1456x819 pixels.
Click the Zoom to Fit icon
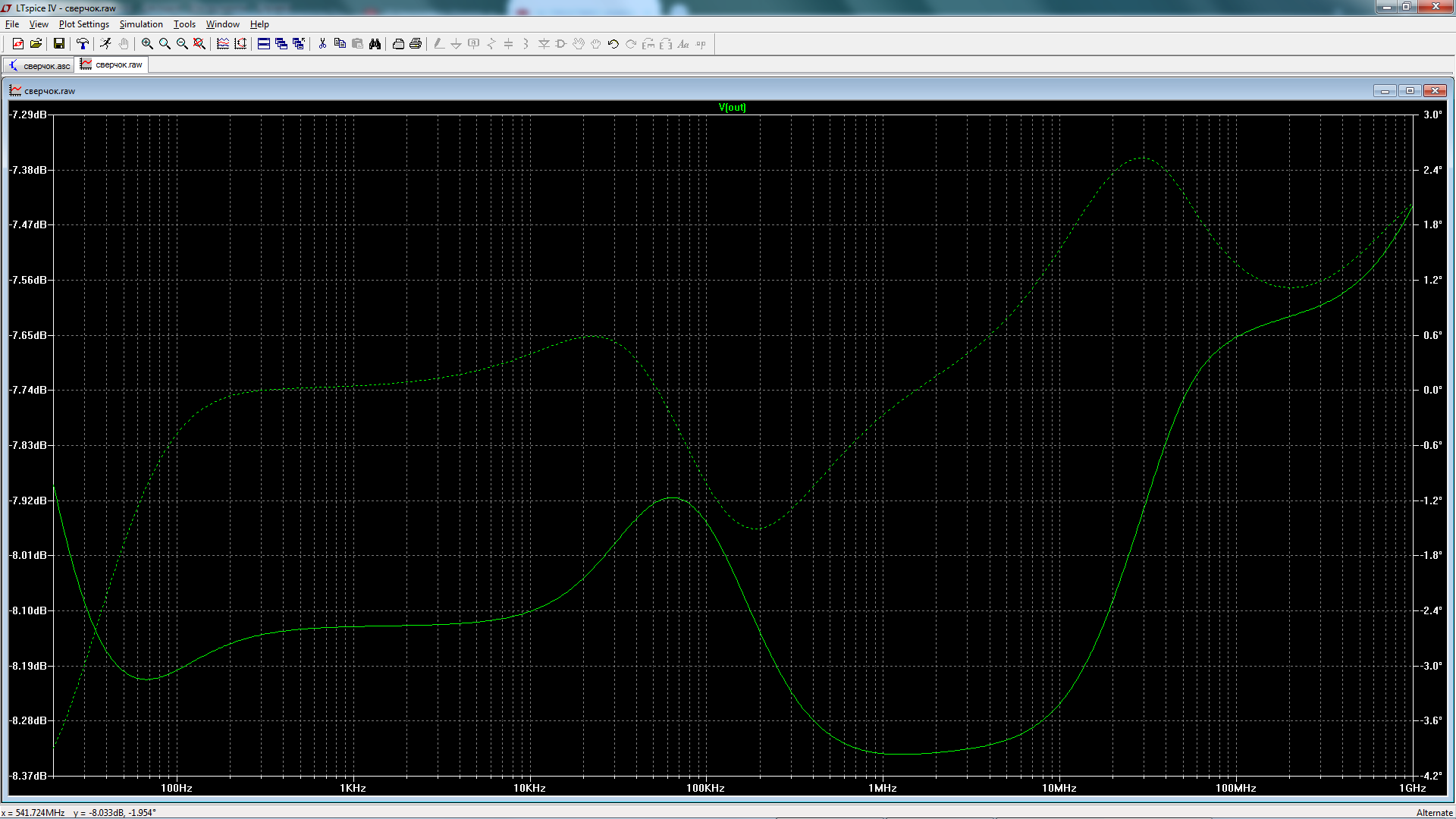click(x=199, y=44)
